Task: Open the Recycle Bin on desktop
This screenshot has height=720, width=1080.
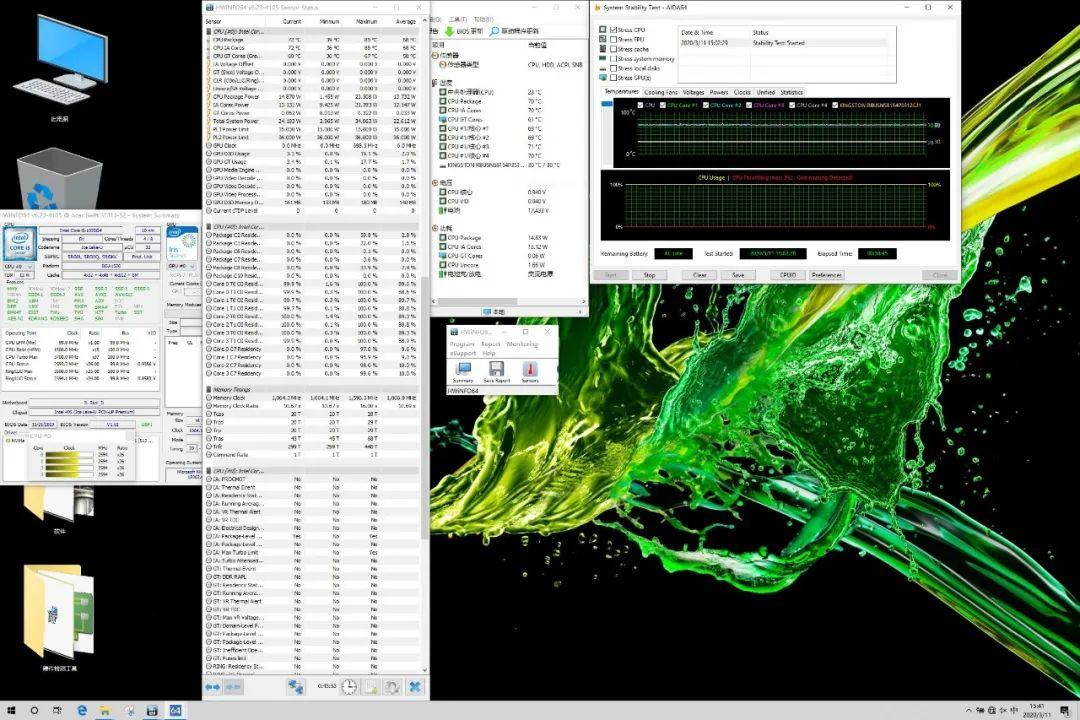Action: tap(59, 178)
